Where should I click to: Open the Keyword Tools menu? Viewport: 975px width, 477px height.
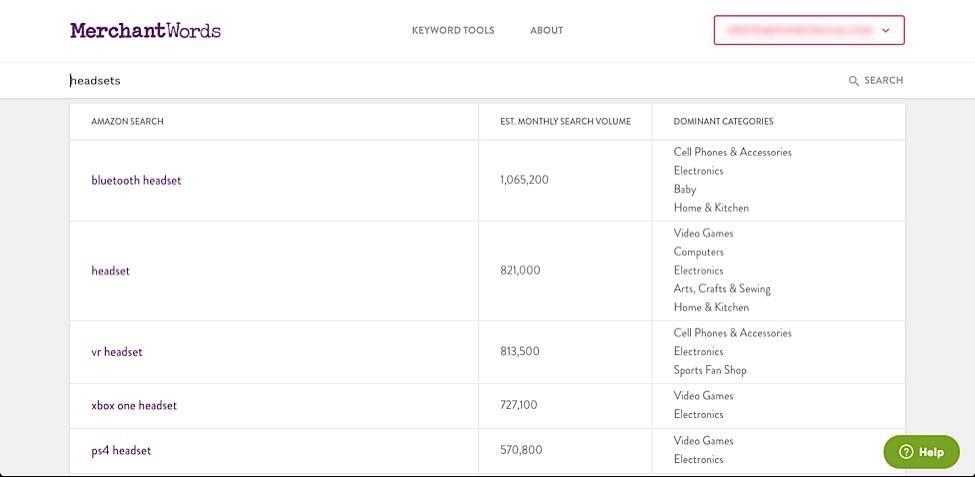453,30
